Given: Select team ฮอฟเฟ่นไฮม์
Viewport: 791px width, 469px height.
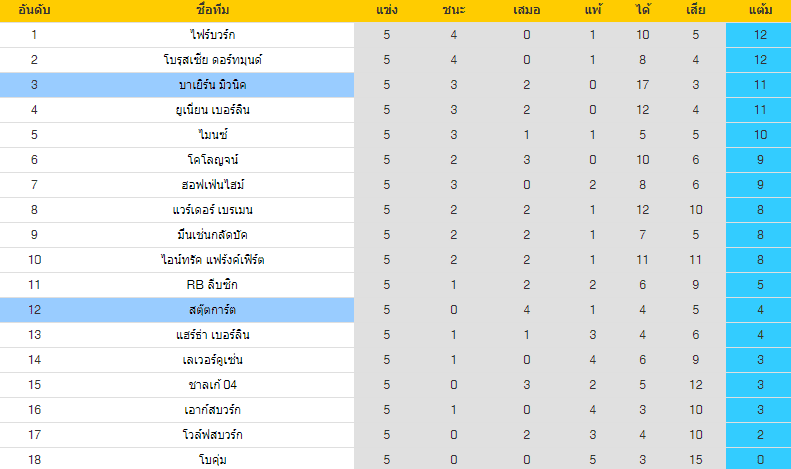Looking at the screenshot, I should click(212, 185).
